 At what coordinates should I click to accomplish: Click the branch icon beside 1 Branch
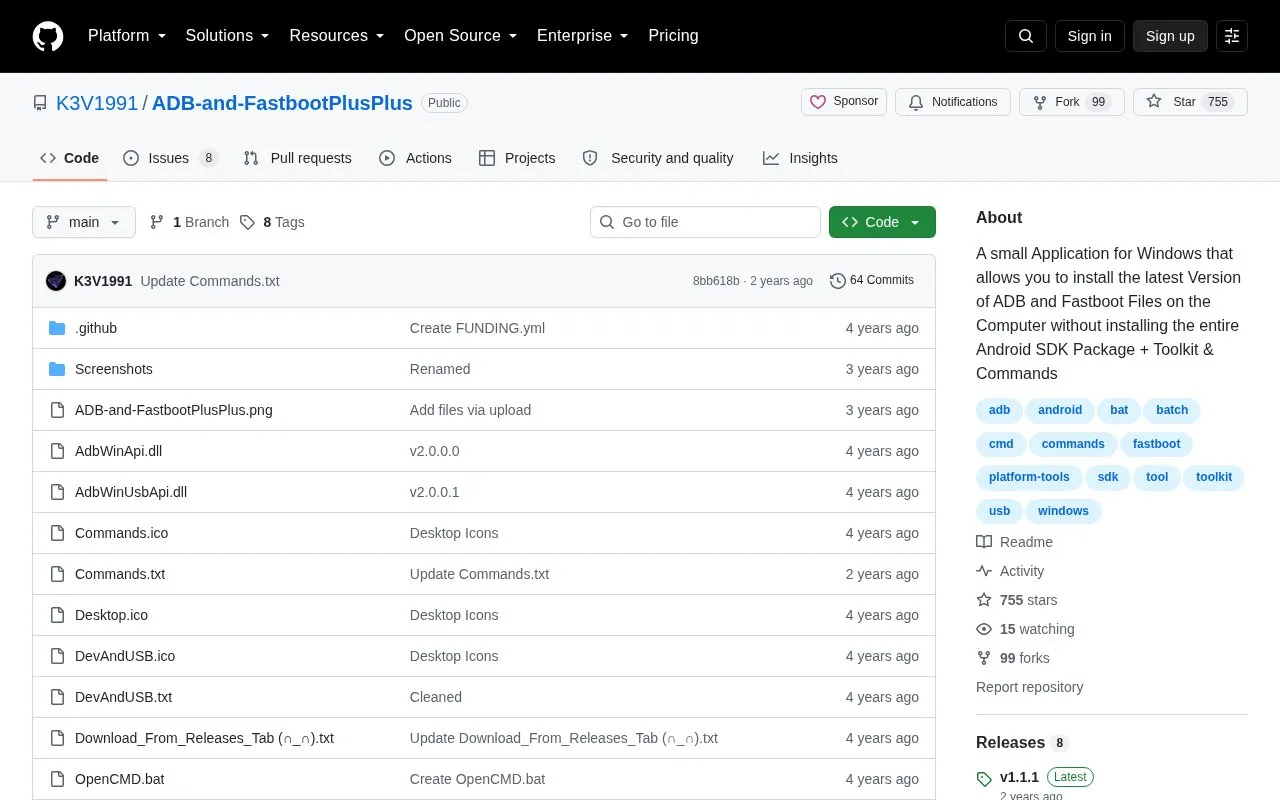tap(157, 222)
